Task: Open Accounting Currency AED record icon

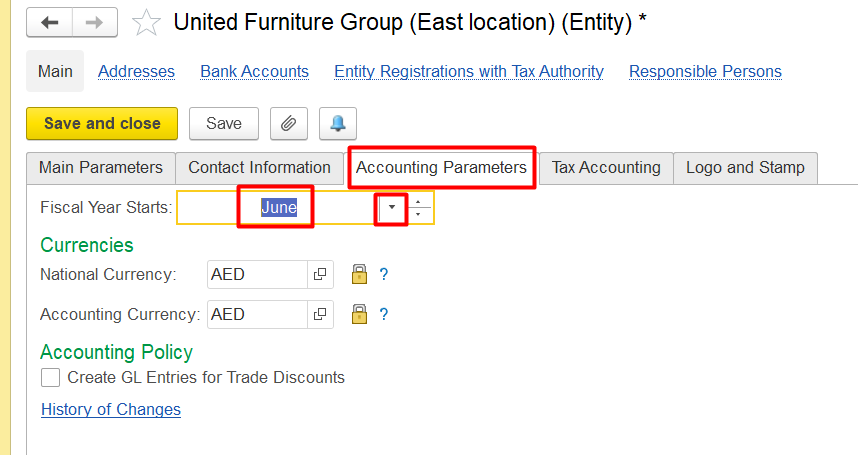Action: point(320,314)
